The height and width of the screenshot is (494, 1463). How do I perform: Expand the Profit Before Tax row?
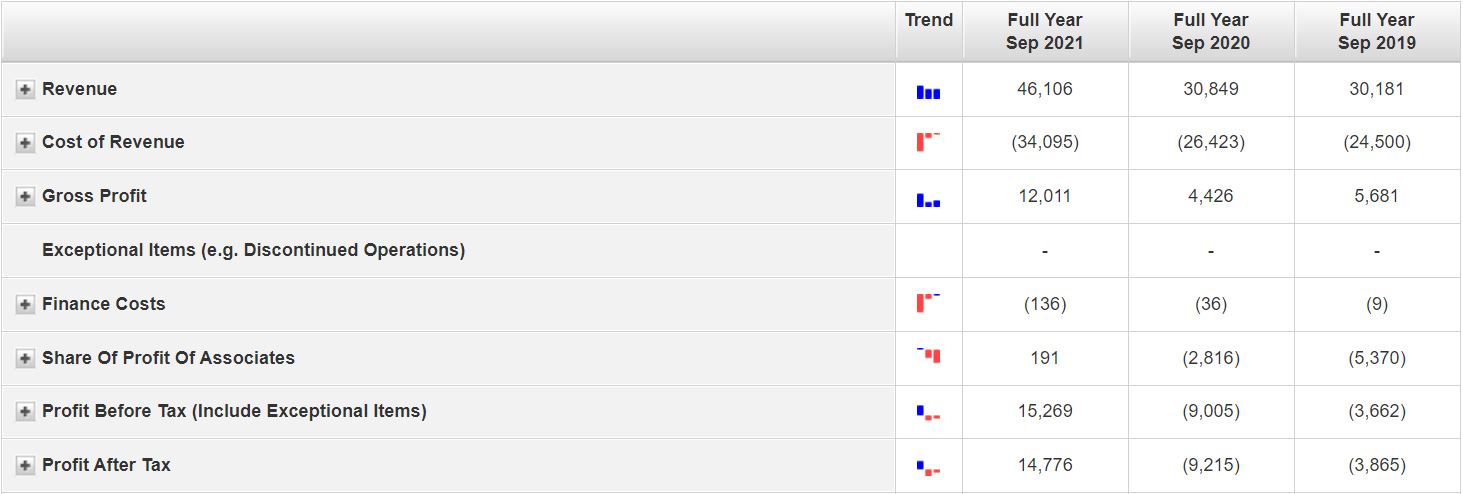pos(25,412)
